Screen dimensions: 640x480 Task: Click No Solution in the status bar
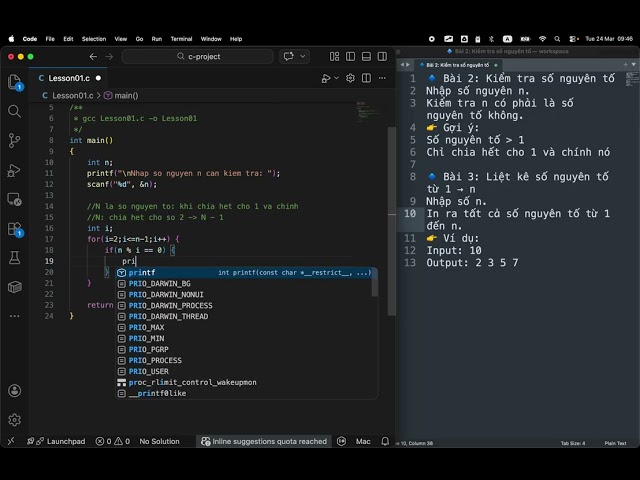coord(159,441)
